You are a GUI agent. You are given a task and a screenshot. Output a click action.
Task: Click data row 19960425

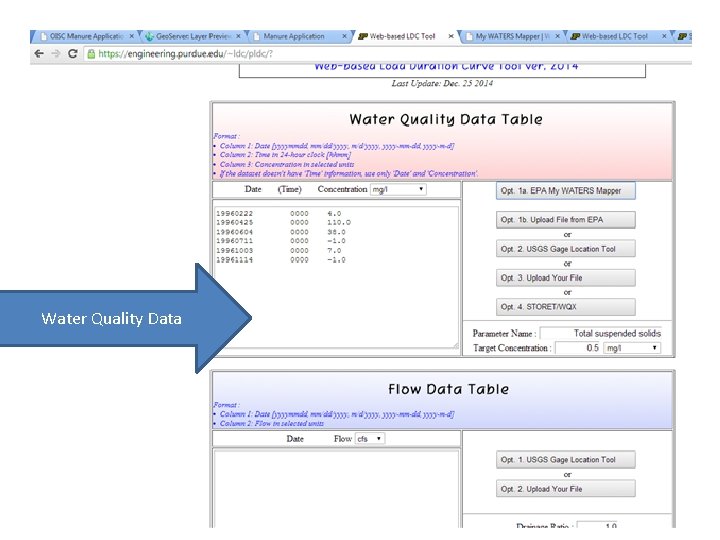[283, 222]
